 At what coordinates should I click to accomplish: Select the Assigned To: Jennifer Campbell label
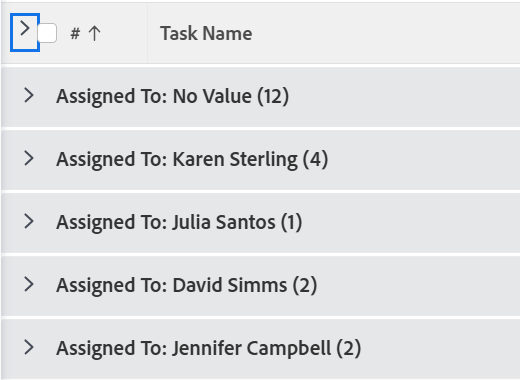[209, 348]
